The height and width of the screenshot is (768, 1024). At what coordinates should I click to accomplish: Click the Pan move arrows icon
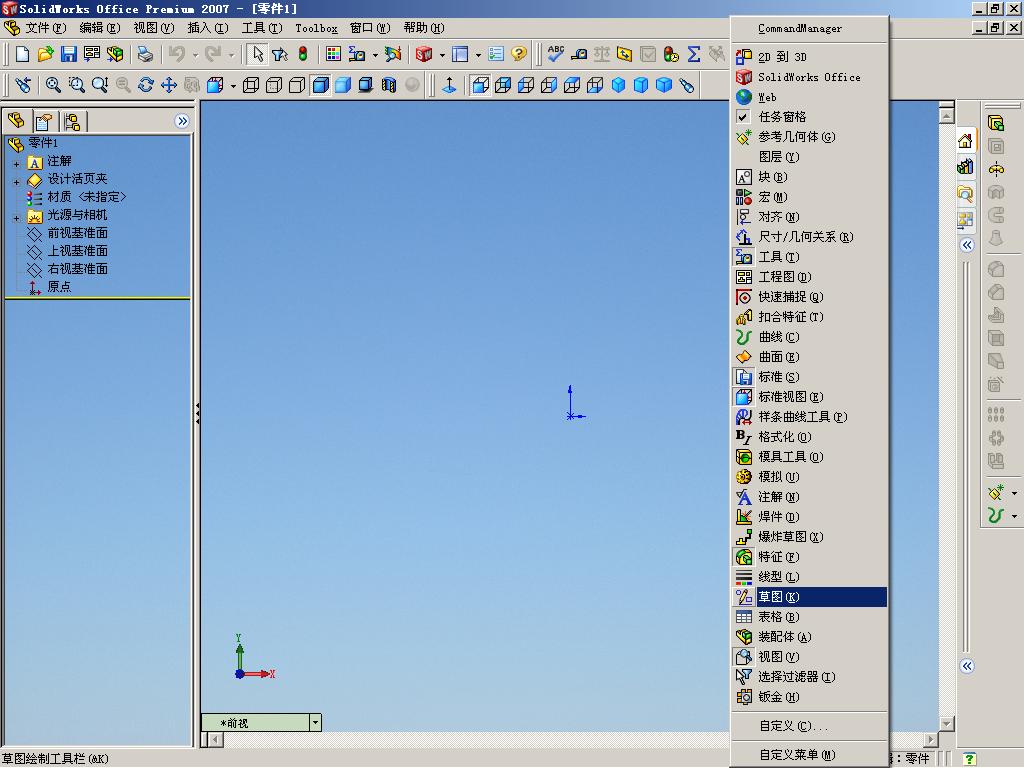click(169, 85)
